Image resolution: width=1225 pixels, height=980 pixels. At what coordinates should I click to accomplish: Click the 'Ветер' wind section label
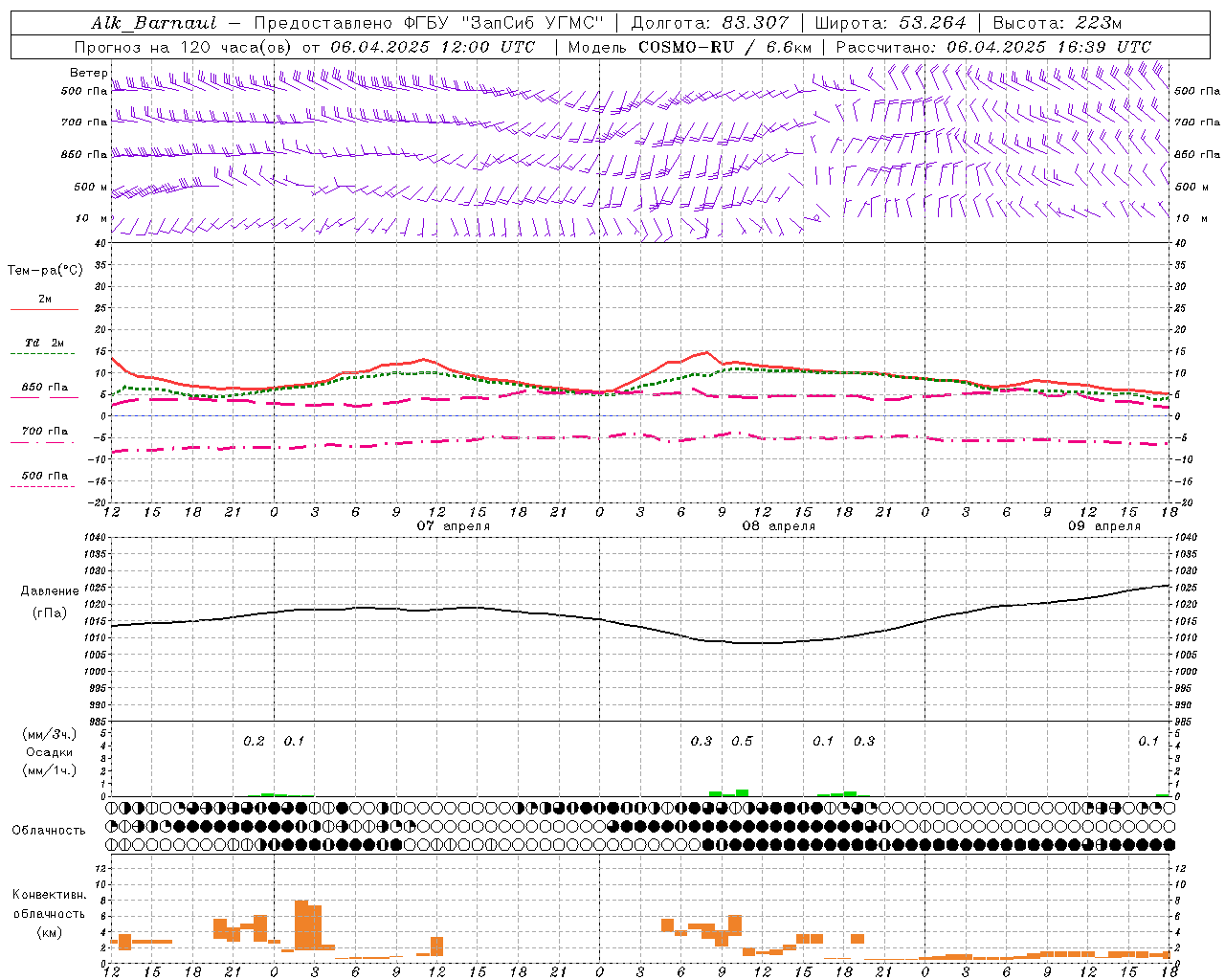point(88,73)
